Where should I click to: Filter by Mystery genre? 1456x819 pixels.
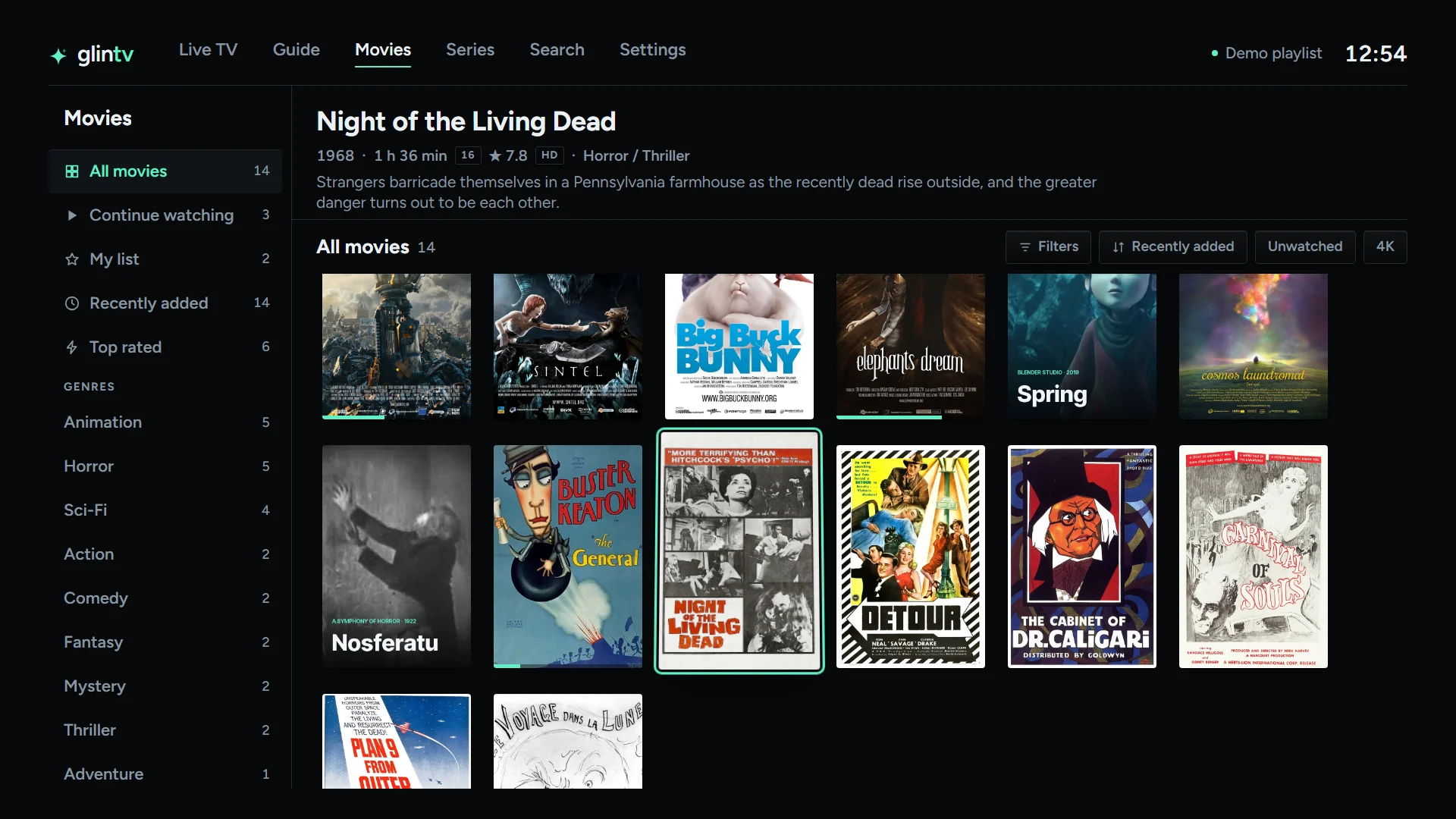165,686
